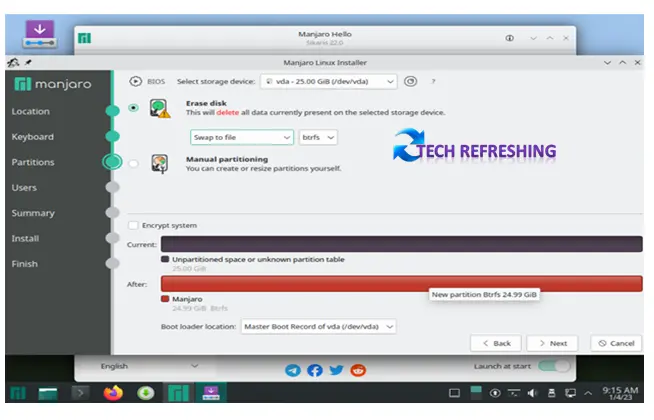Open the Boot loader location dropdown
This screenshot has width=654, height=420.
tap(318, 326)
